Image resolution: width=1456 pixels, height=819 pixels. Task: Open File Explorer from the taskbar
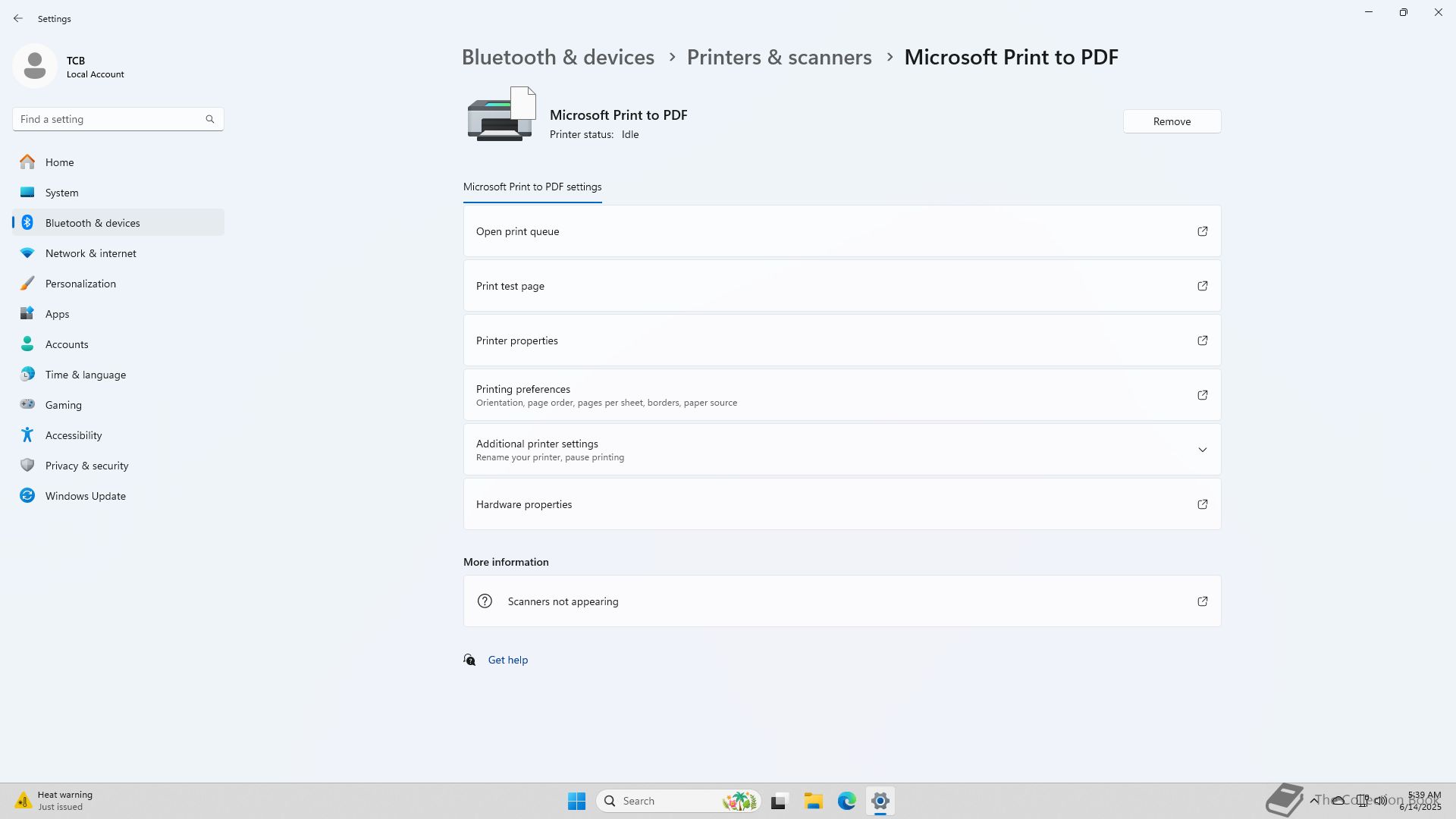point(813,801)
